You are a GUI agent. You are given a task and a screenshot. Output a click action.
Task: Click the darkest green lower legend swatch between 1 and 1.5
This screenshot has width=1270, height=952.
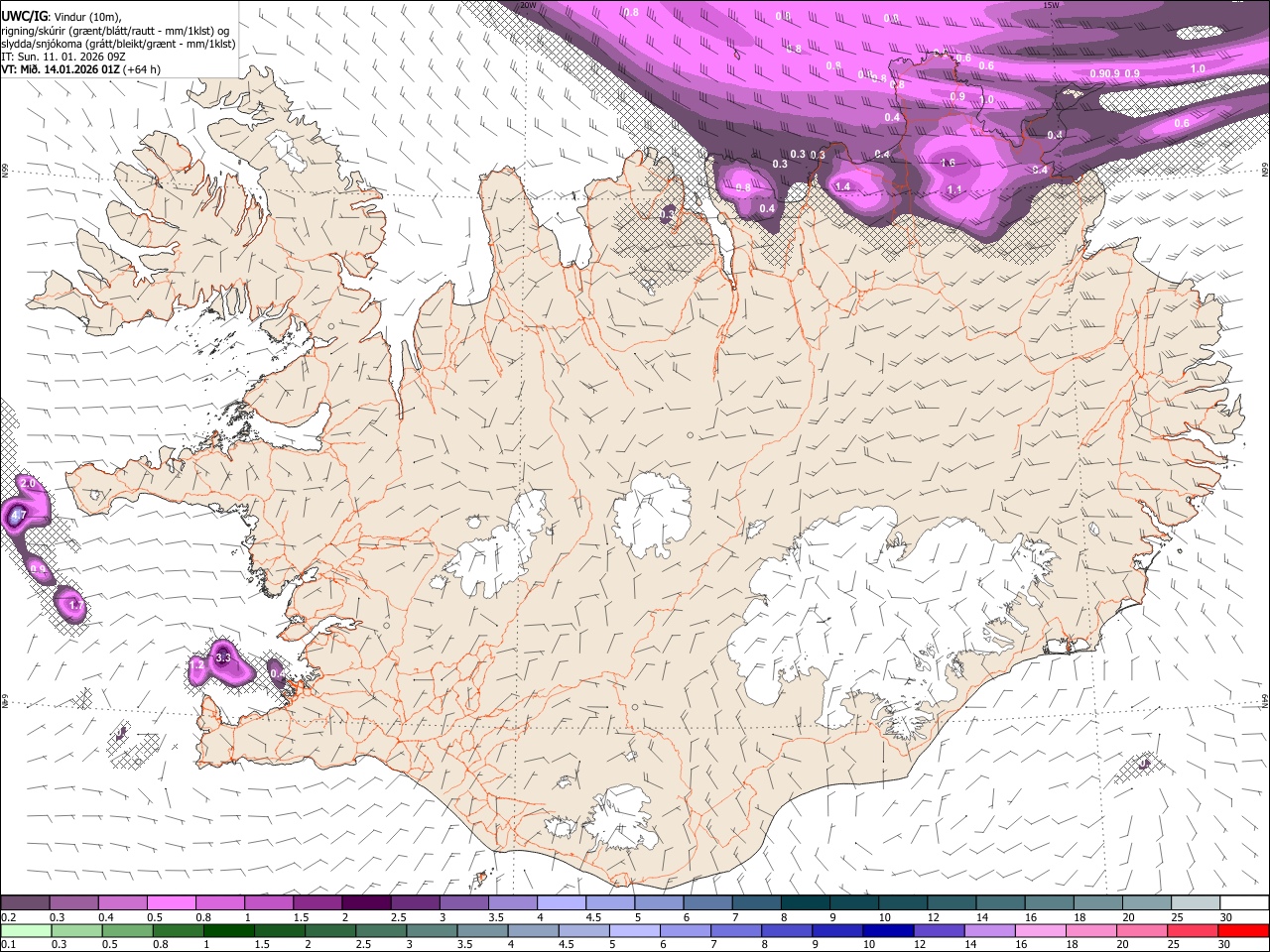click(x=228, y=930)
